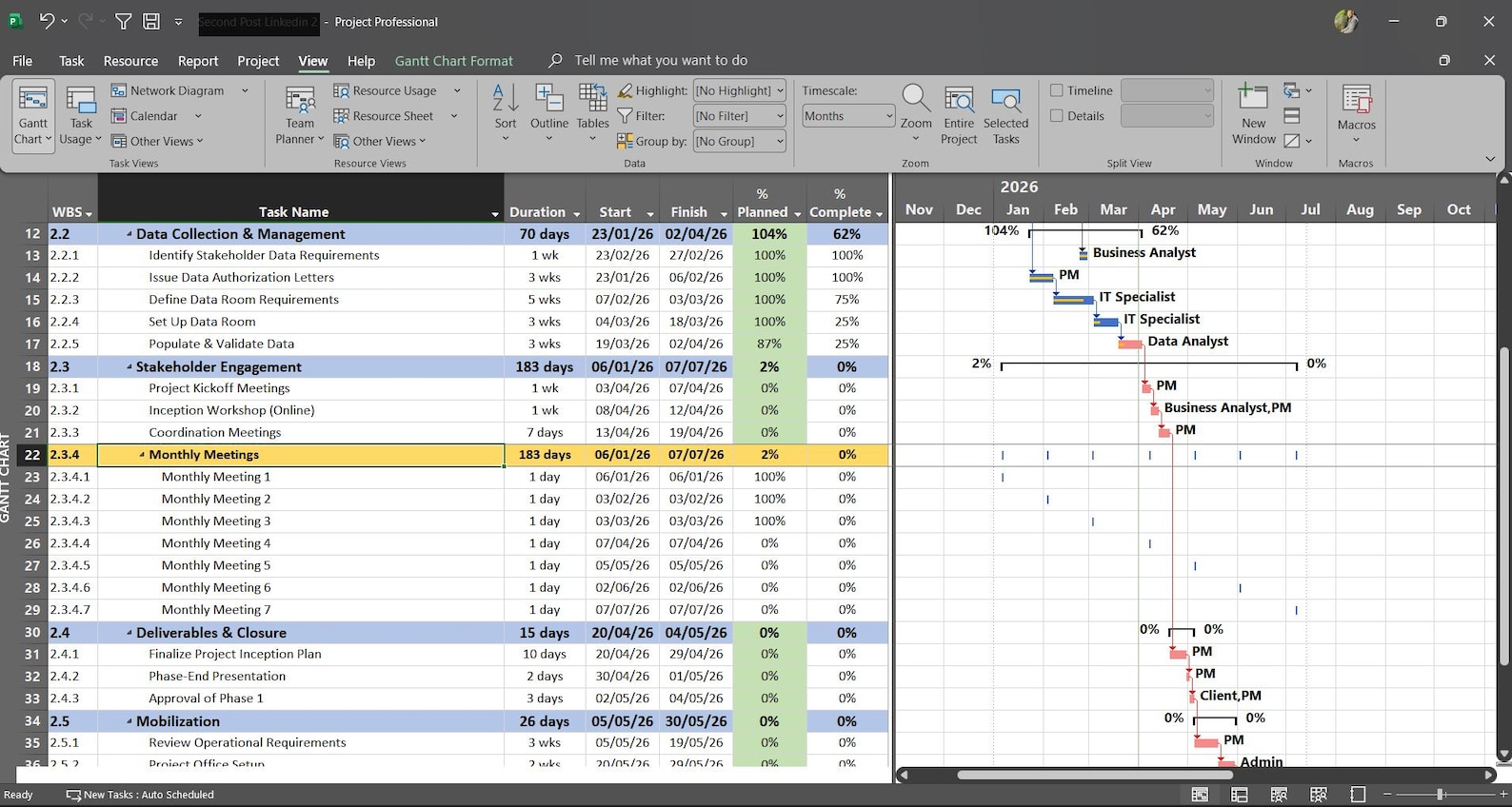Viewport: 1512px width, 807px height.
Task: Collapse the Stakeholder Engagement summary task
Action: (129, 366)
